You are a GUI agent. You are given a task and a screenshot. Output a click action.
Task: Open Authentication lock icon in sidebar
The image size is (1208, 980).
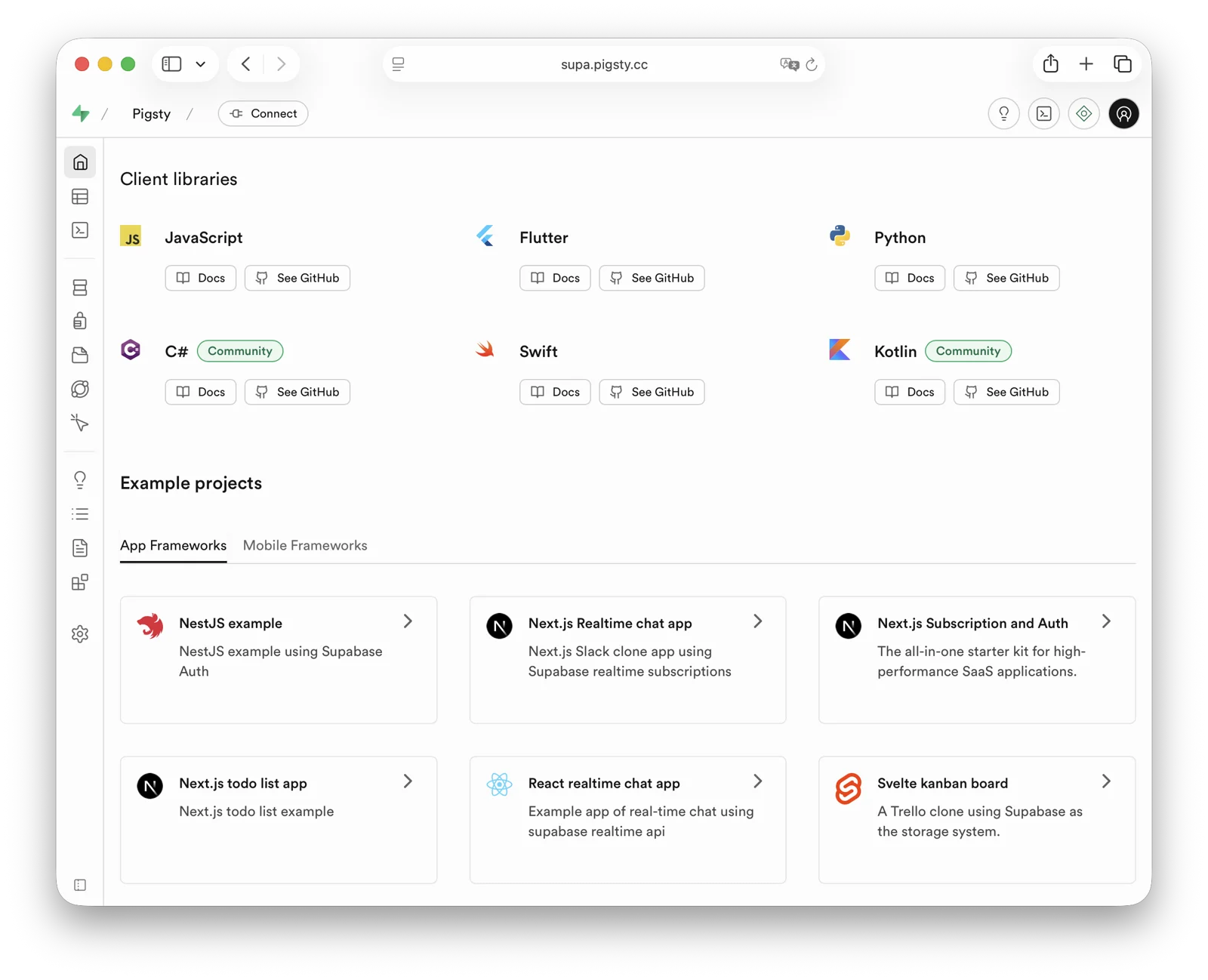point(80,322)
